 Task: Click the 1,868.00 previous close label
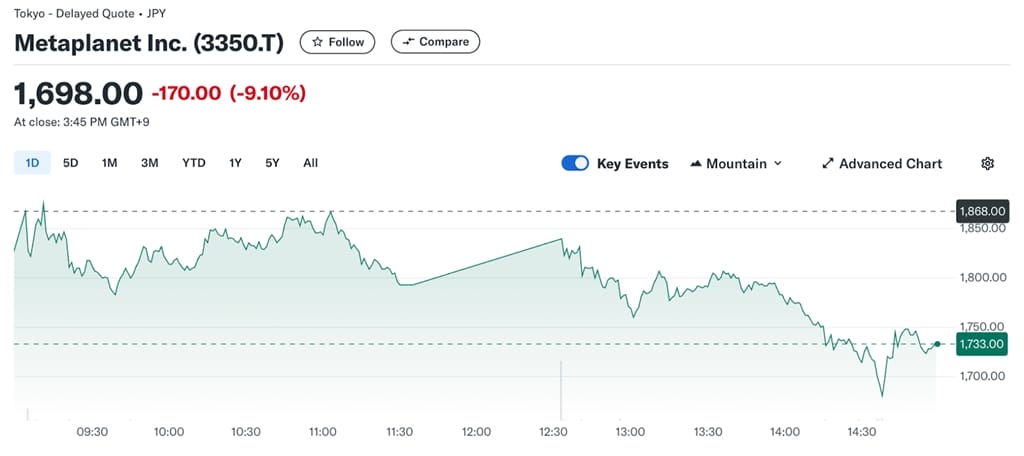981,211
